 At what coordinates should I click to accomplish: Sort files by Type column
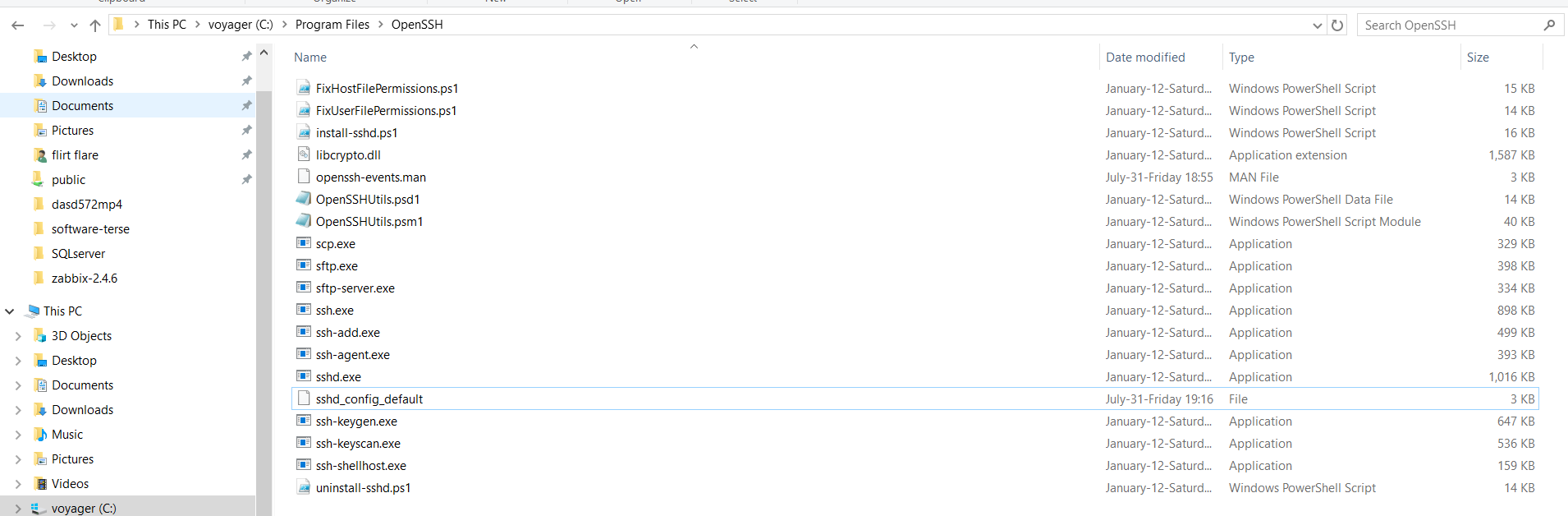click(1241, 58)
